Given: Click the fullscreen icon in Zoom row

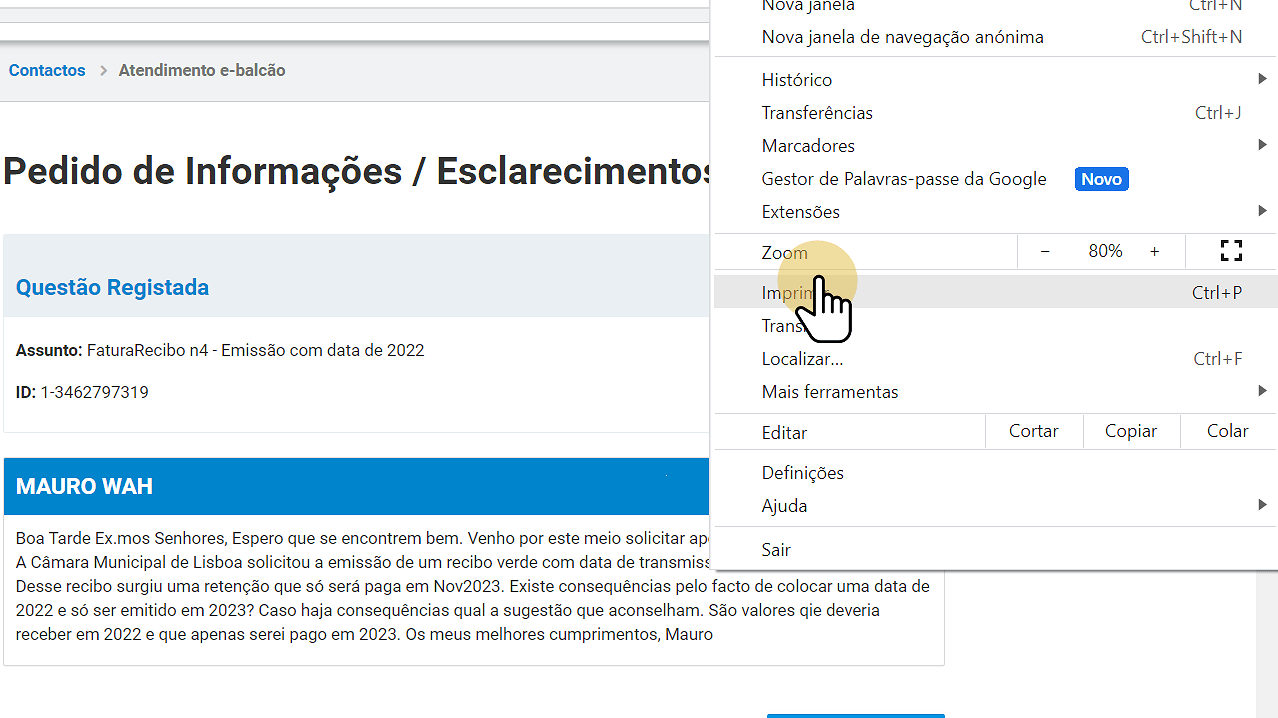Looking at the screenshot, I should (x=1231, y=251).
